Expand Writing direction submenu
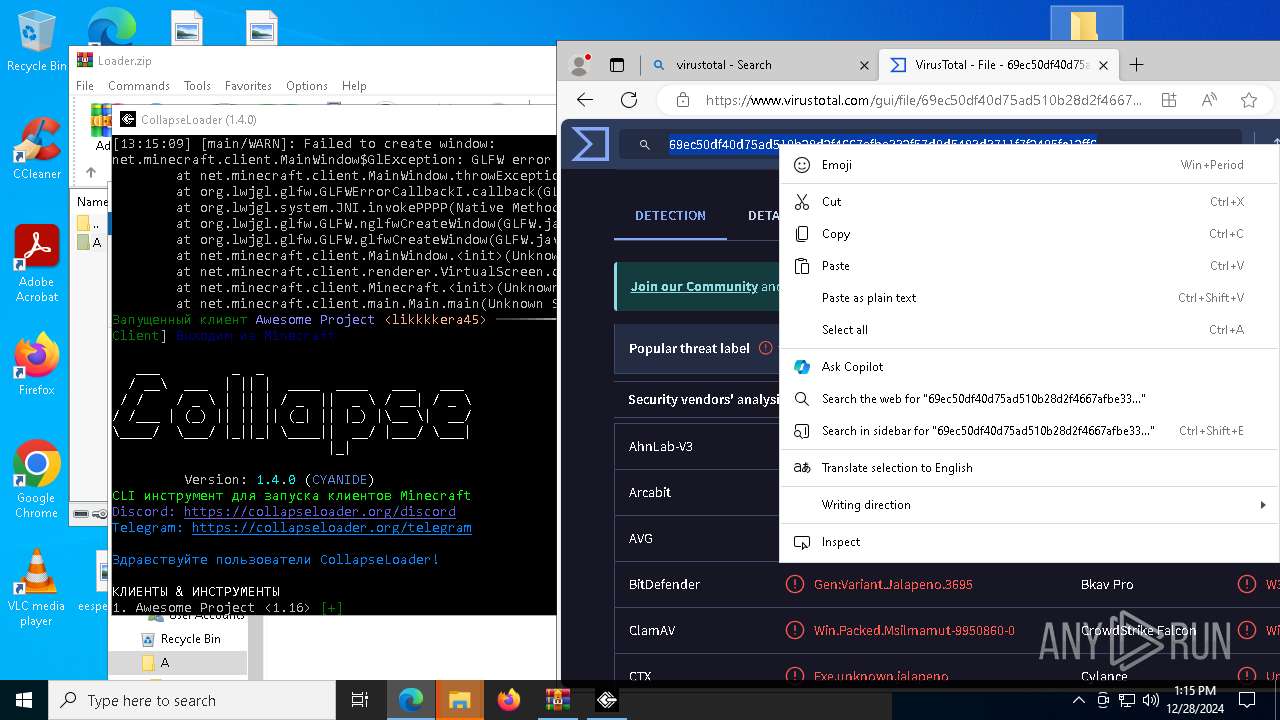1280x720 pixels. coord(1030,505)
